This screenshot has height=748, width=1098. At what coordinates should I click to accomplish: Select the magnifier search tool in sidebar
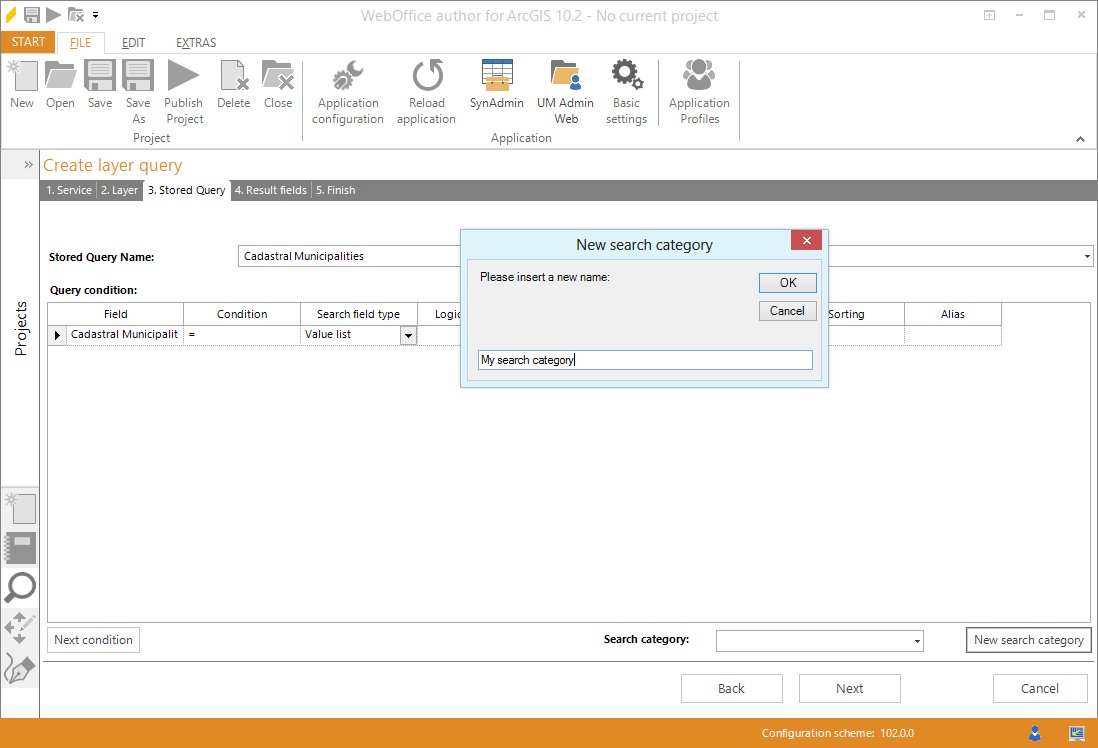[x=20, y=588]
